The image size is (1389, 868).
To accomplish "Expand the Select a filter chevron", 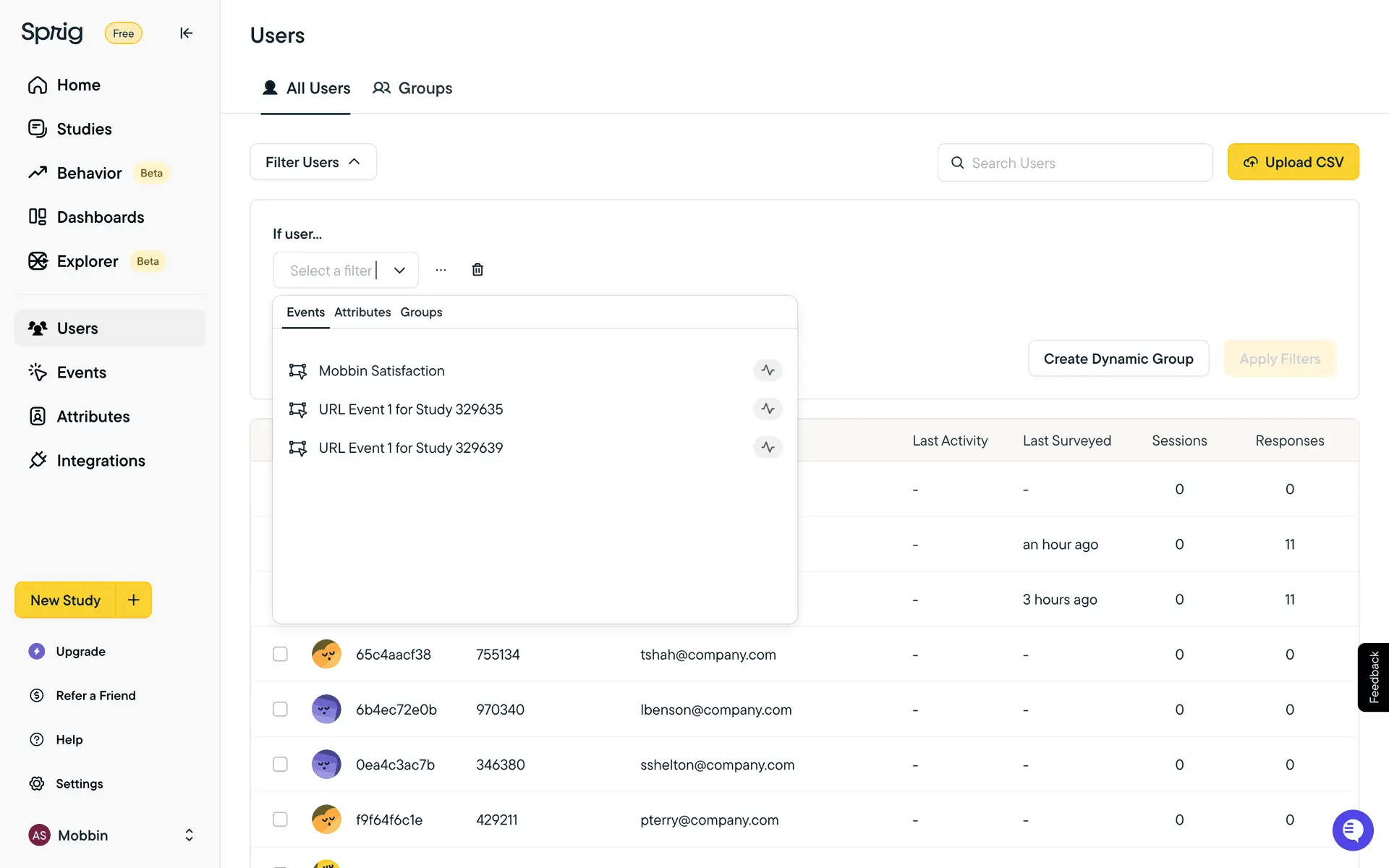I will (399, 271).
